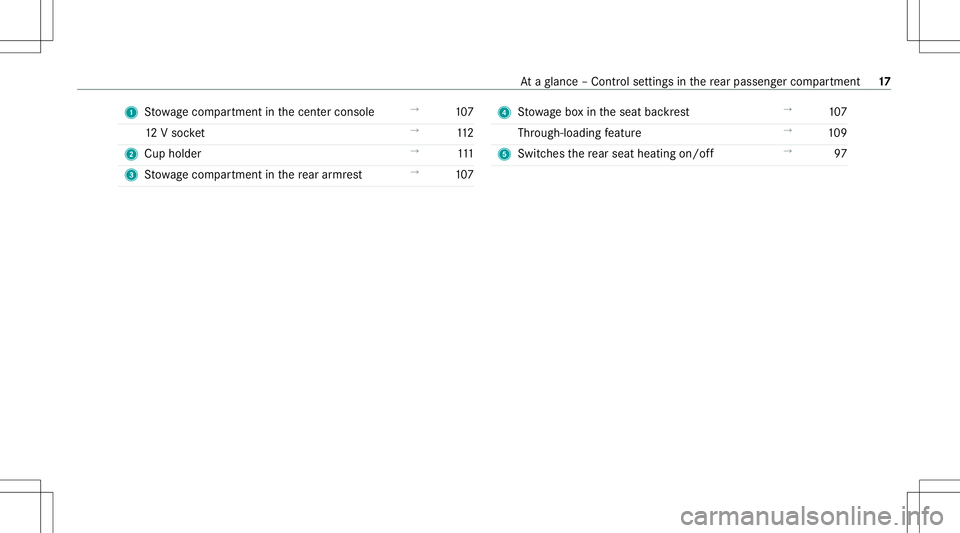Click the numbered circle 1 icon
The image size is (960, 533).
click(131, 113)
